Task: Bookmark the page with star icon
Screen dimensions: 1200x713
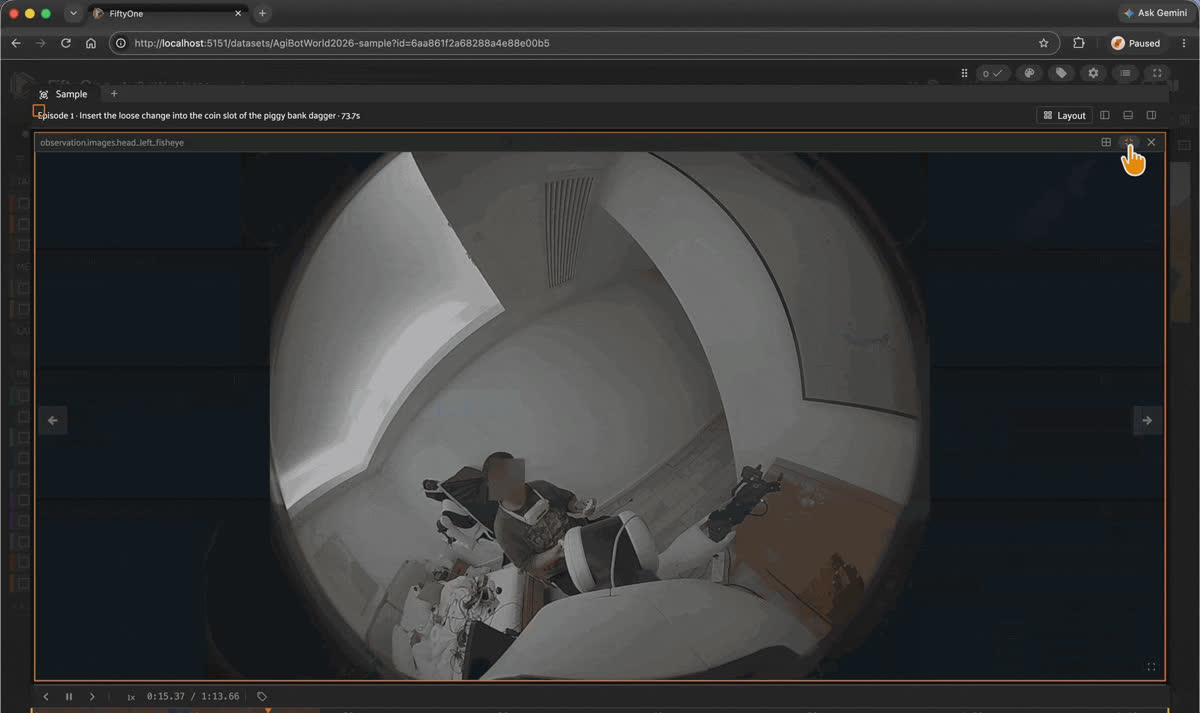Action: [1044, 43]
